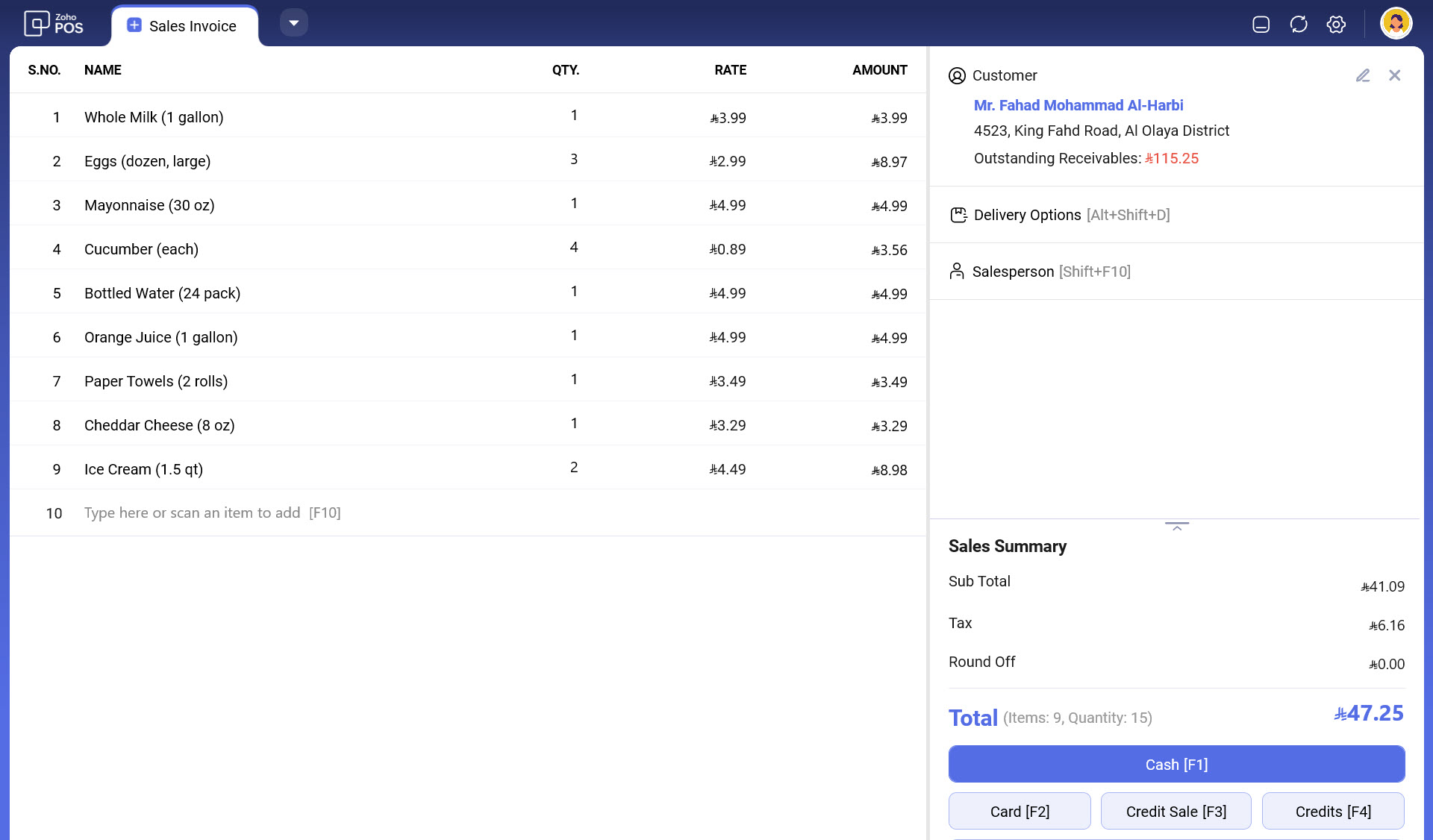The image size is (1433, 840).
Task: Choose Card [F2] payment button
Action: (1020, 811)
